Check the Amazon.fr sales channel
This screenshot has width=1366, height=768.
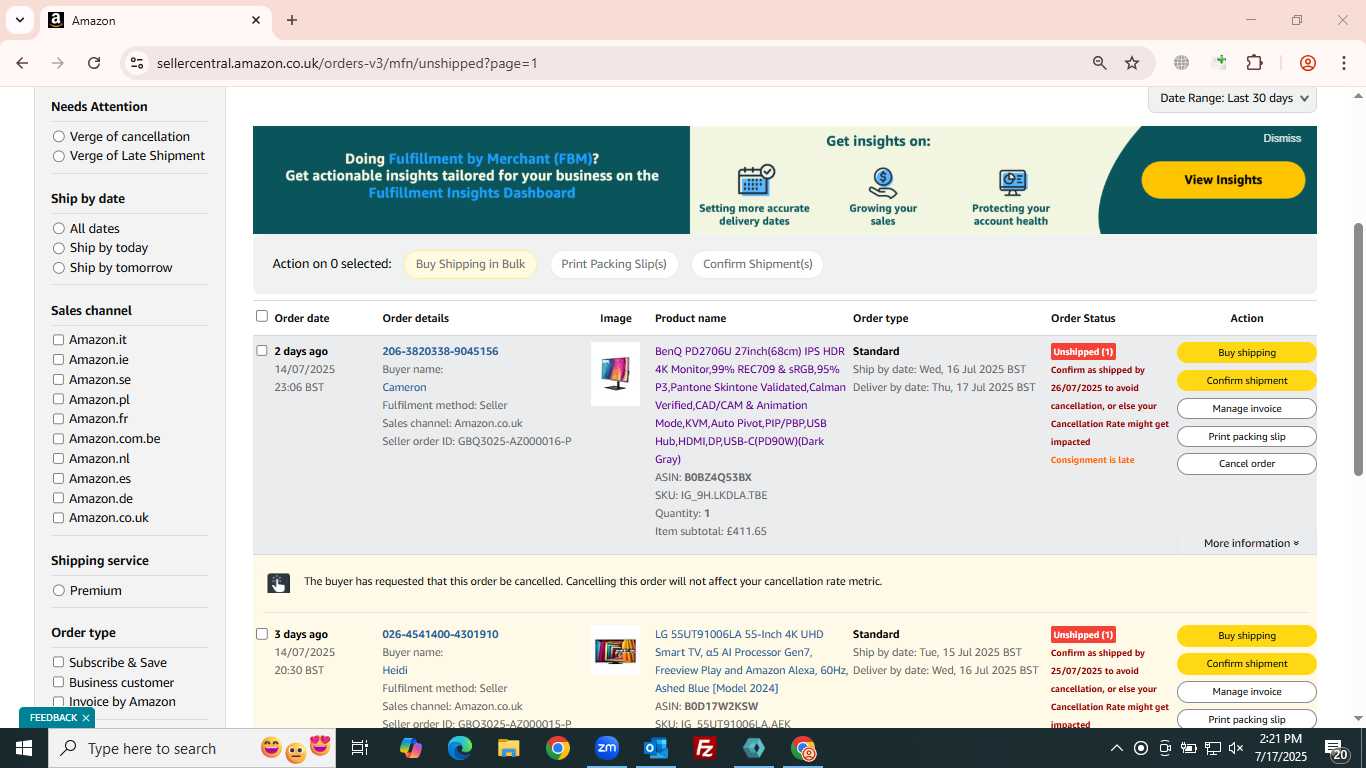[58, 419]
